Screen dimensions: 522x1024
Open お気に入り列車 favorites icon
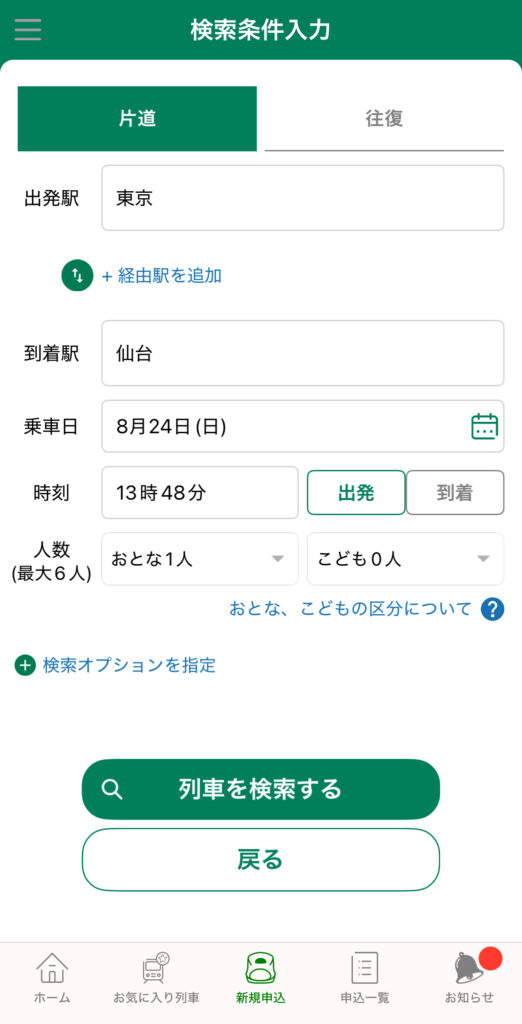click(x=156, y=978)
